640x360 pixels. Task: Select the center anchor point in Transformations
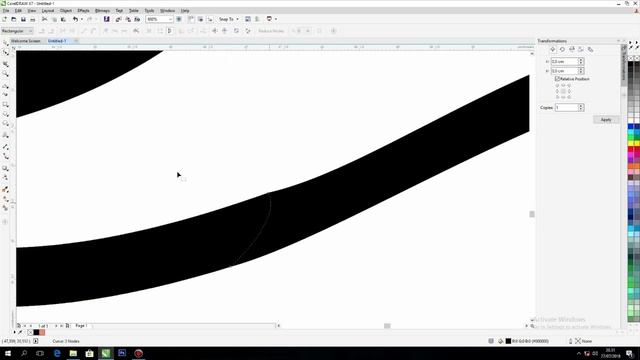click(563, 91)
